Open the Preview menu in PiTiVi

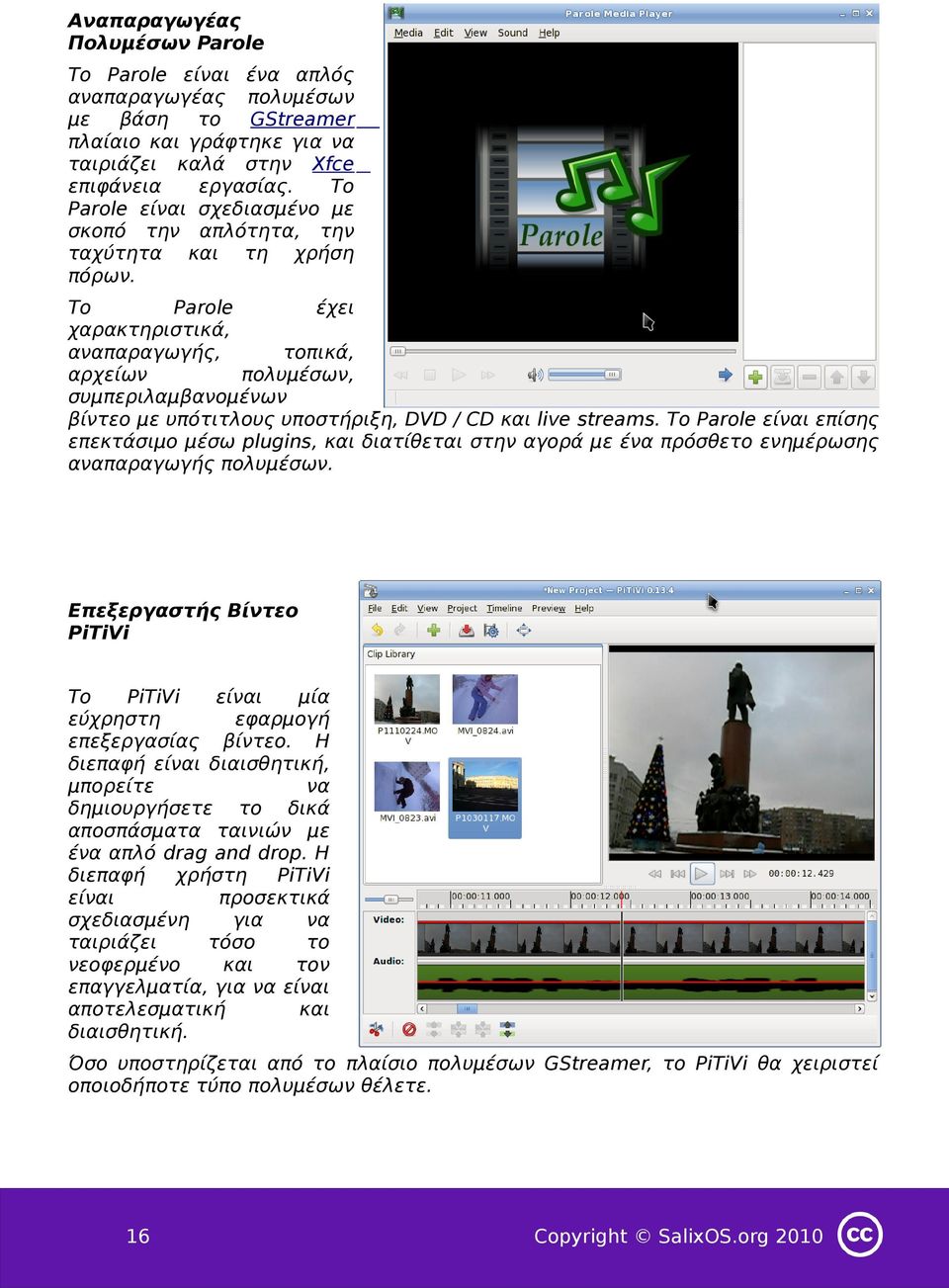click(549, 608)
